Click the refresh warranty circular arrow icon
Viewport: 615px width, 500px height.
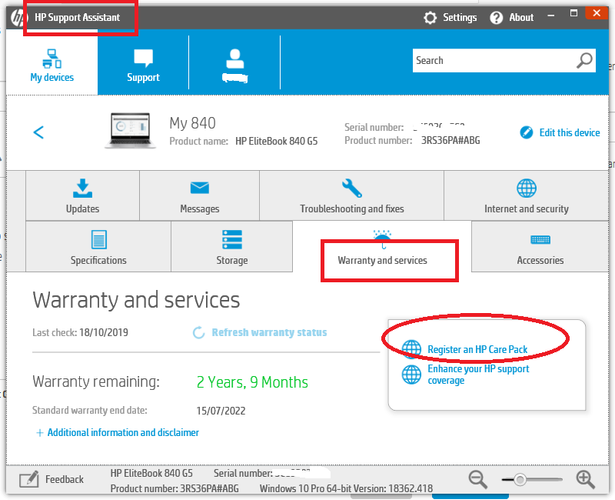(199, 333)
